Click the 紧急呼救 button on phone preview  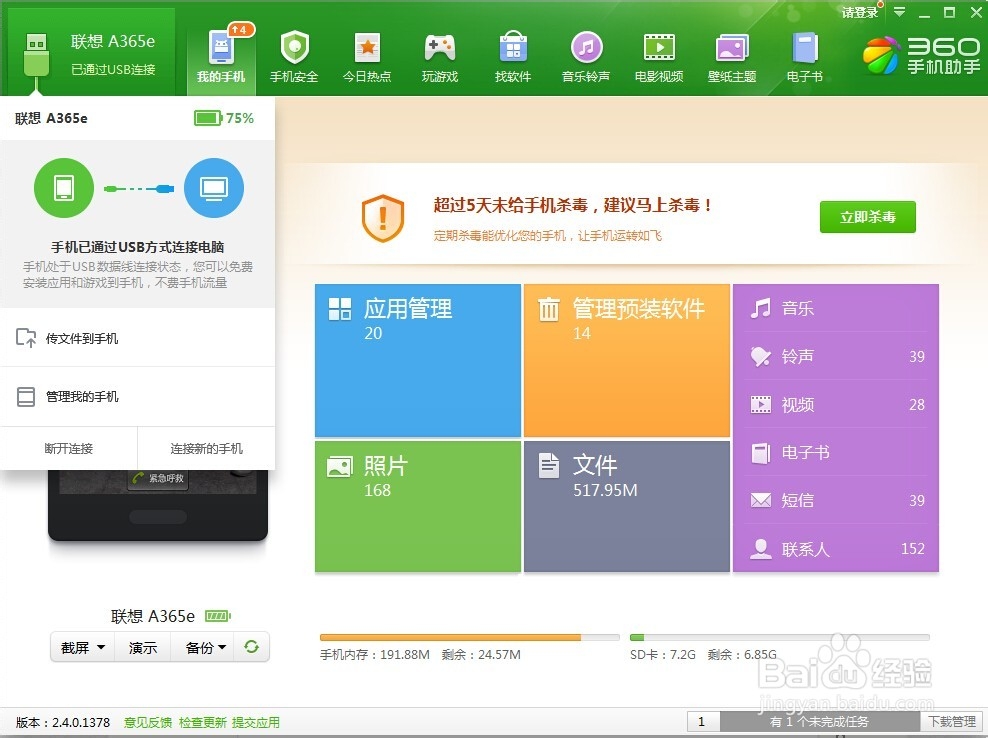(x=158, y=478)
